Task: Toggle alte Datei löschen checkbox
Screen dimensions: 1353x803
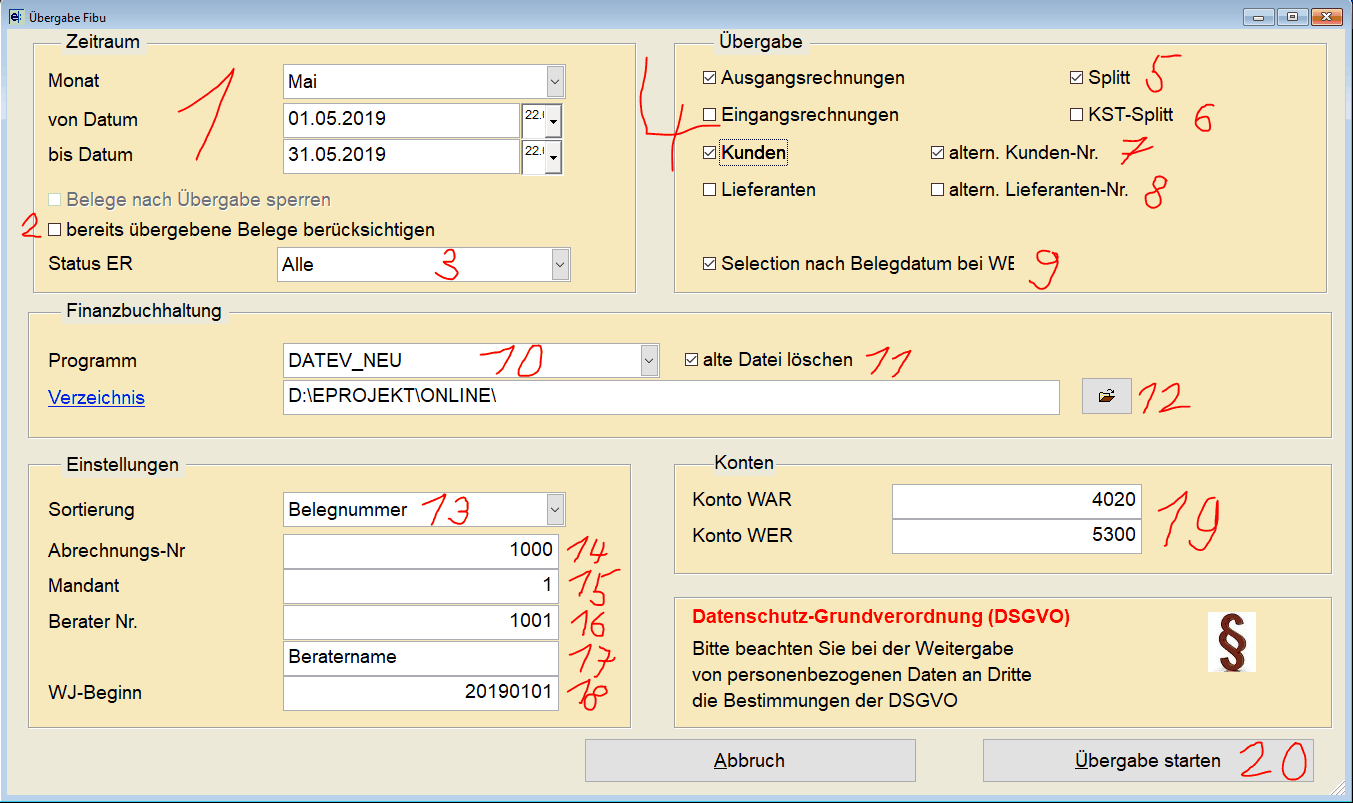Action: pyautogui.click(x=691, y=360)
